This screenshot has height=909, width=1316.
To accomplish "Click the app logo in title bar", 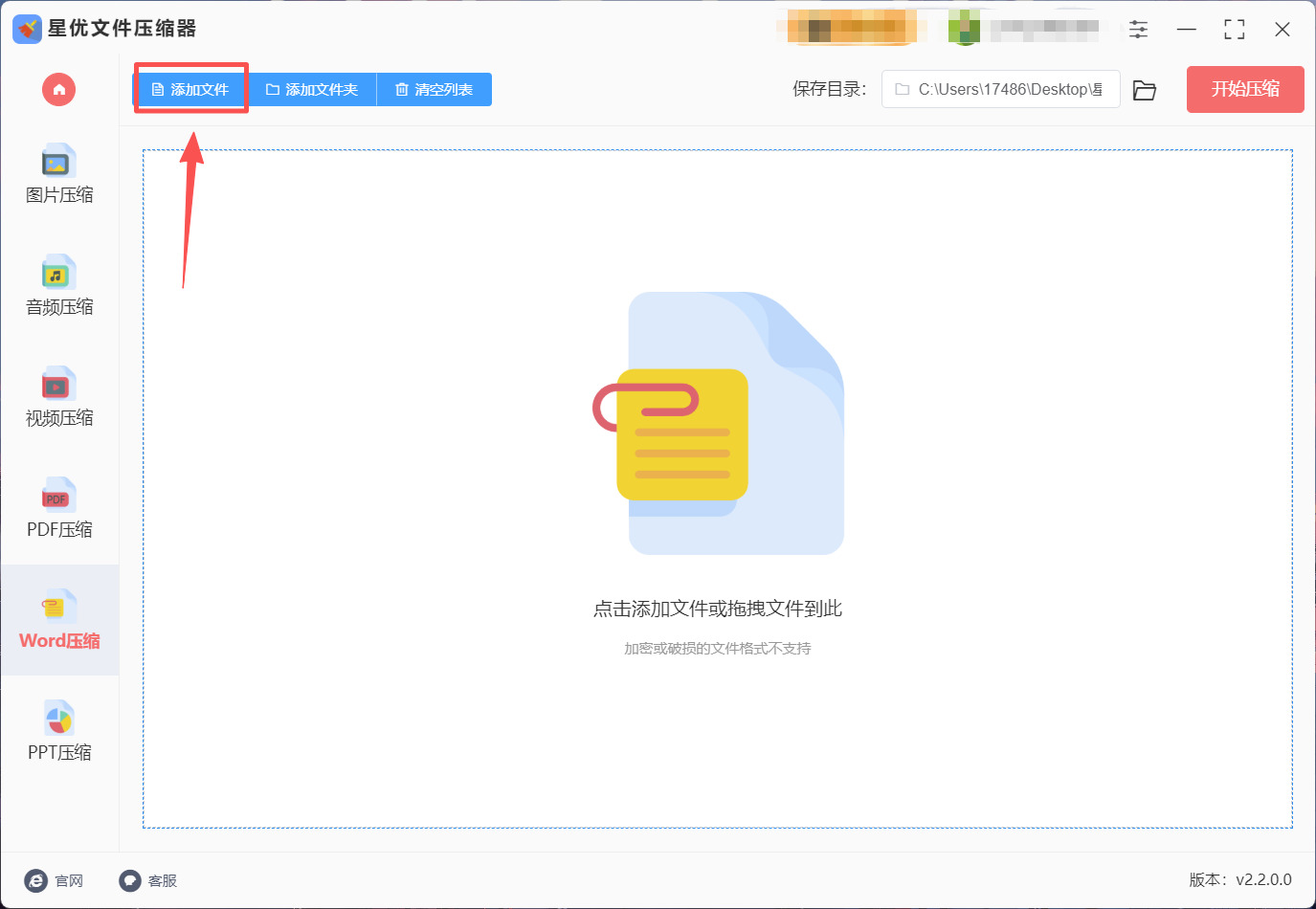I will pos(27,29).
